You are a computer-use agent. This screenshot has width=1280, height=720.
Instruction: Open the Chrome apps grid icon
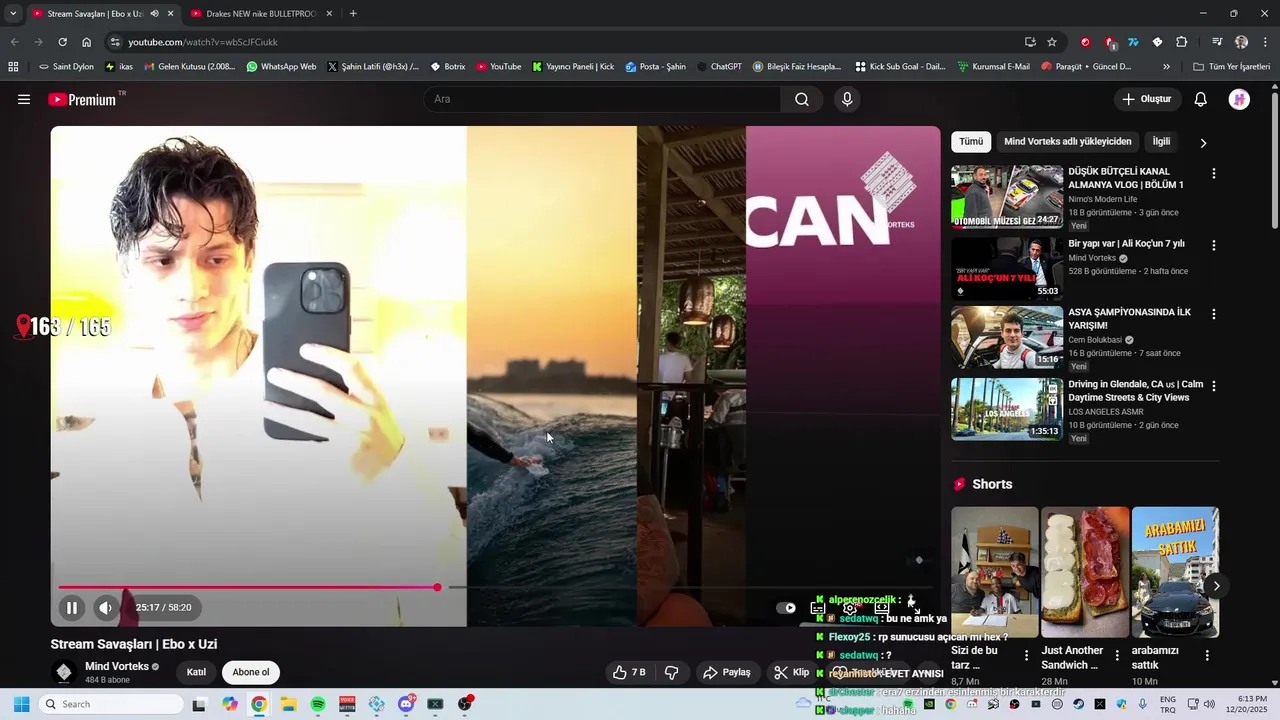pyautogui.click(x=13, y=67)
